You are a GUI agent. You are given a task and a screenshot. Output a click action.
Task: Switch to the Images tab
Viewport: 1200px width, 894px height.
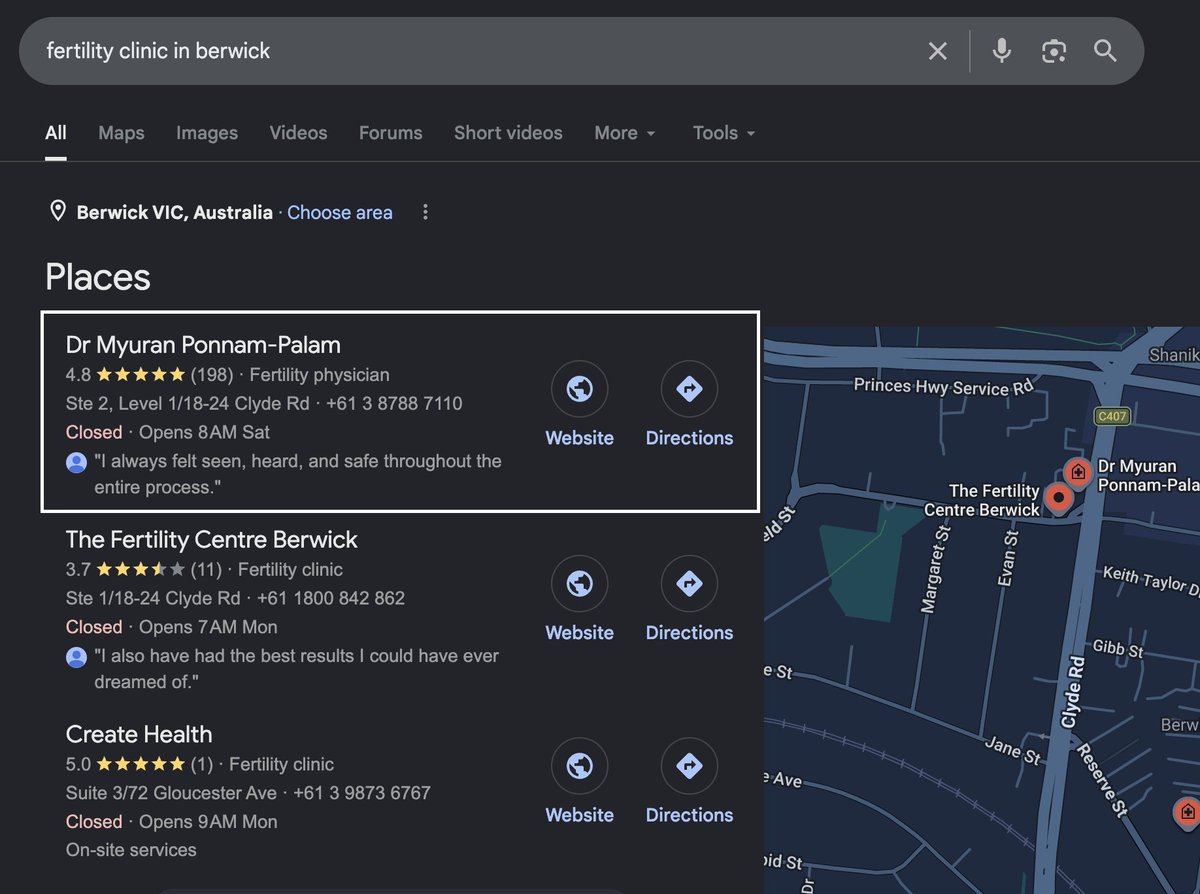point(207,133)
